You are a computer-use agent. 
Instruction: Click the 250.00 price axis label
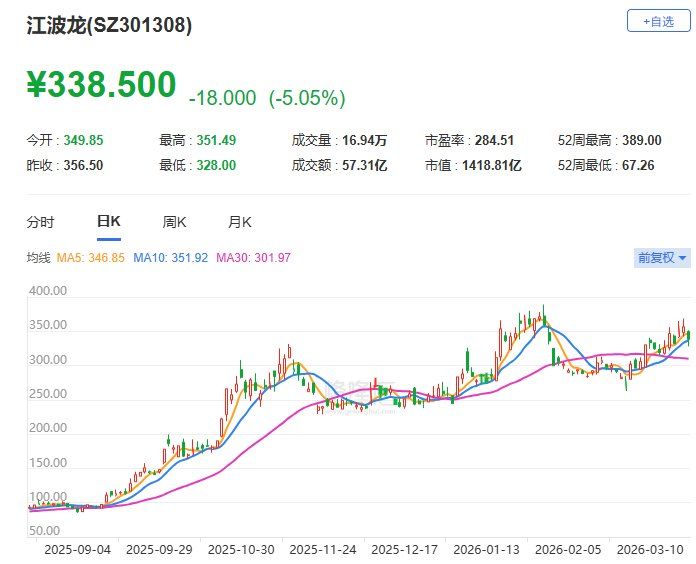coord(48,394)
